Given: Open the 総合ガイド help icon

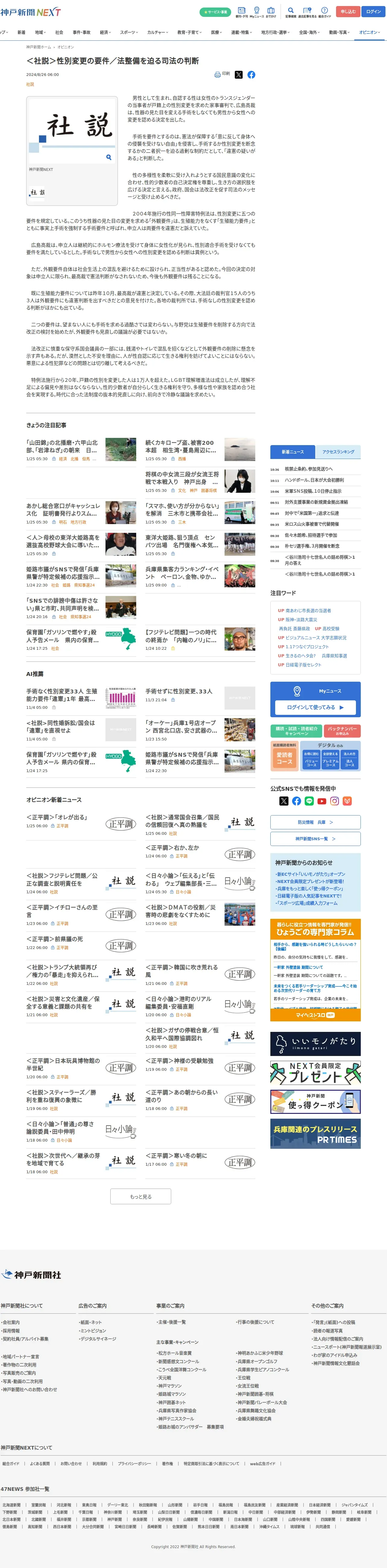Looking at the screenshot, I should click(x=324, y=11).
